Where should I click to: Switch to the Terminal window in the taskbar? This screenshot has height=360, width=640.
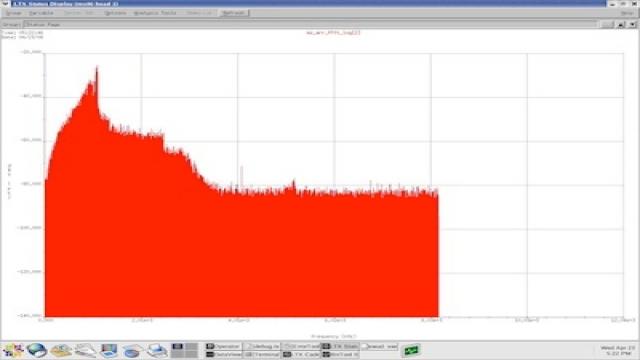pos(262,355)
